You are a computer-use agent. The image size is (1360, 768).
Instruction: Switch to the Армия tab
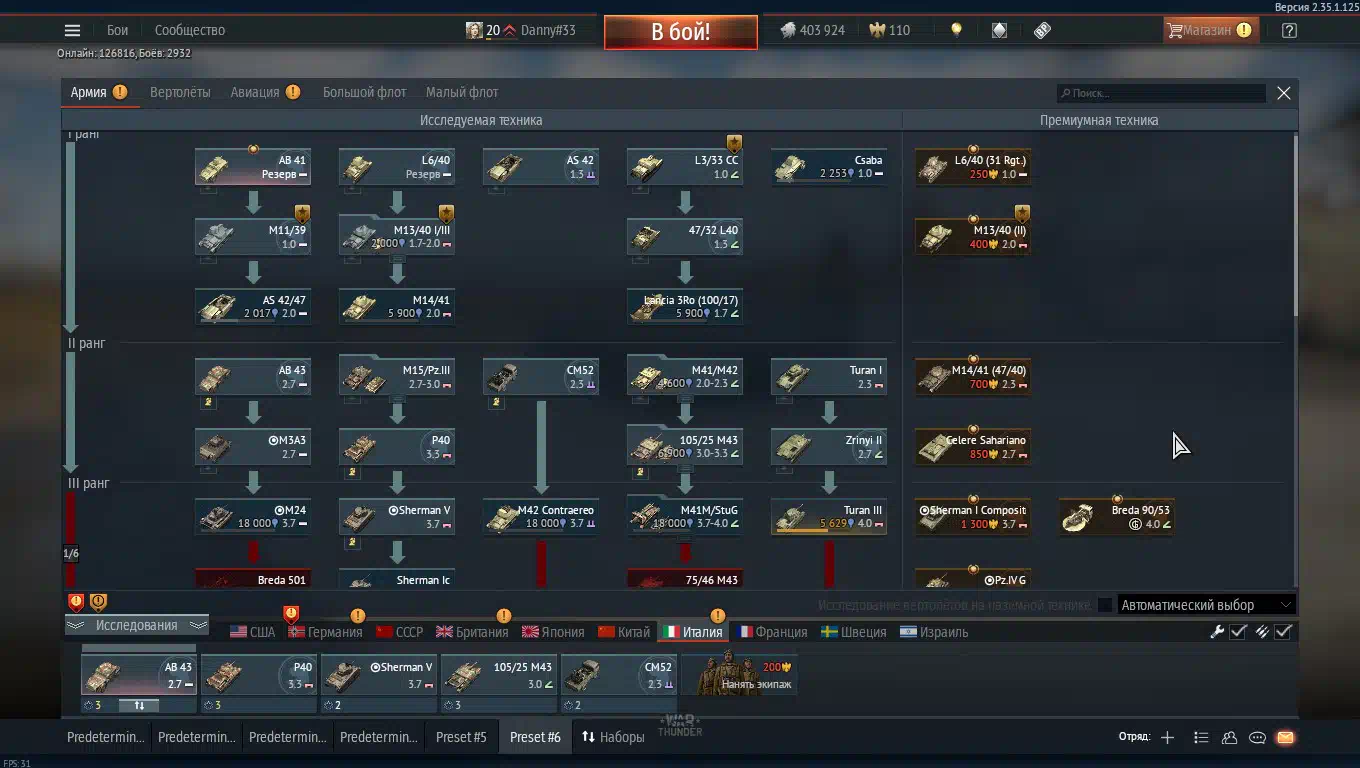[x=98, y=92]
